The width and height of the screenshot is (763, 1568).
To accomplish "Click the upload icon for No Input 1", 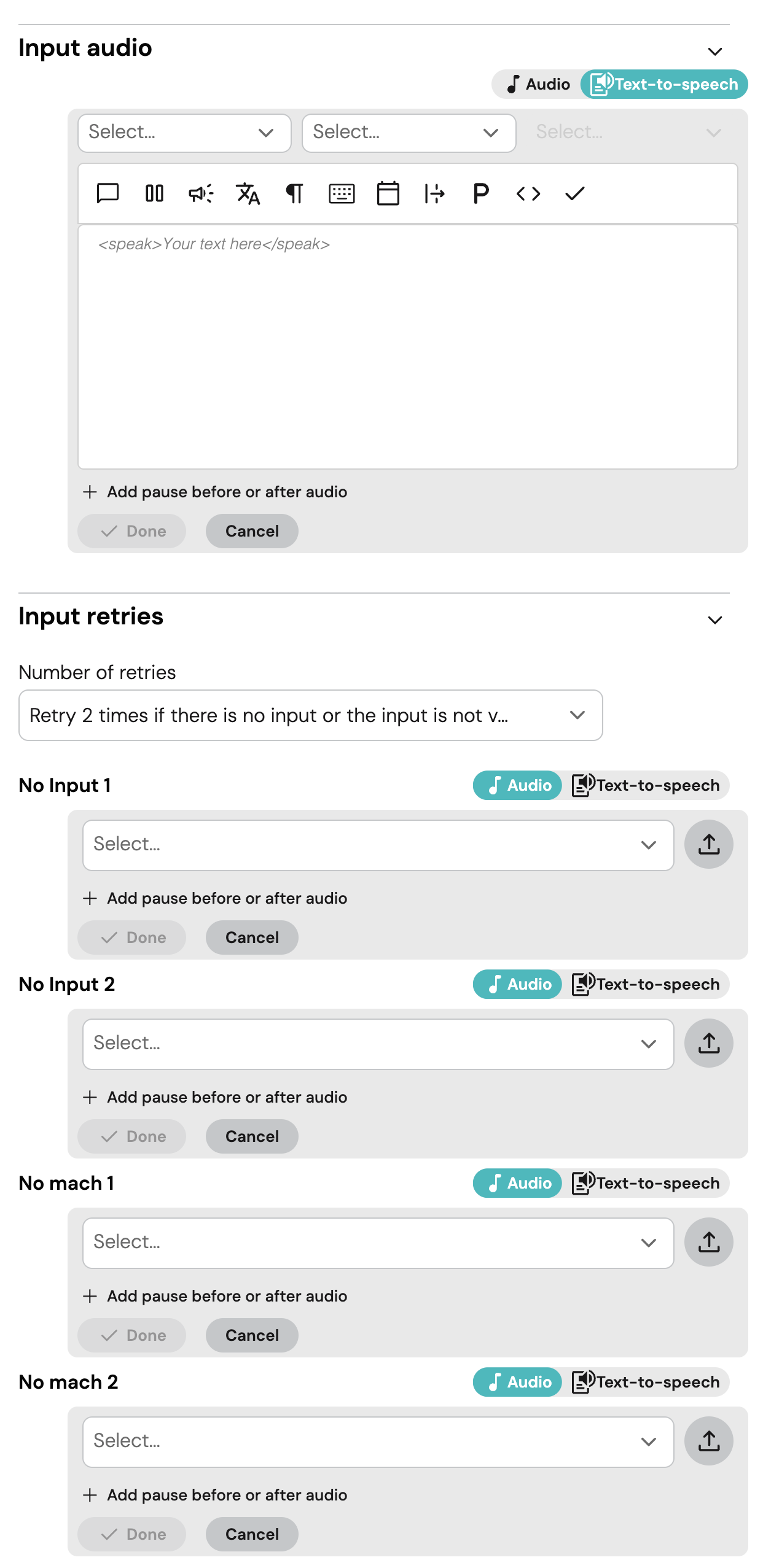I will [x=708, y=844].
